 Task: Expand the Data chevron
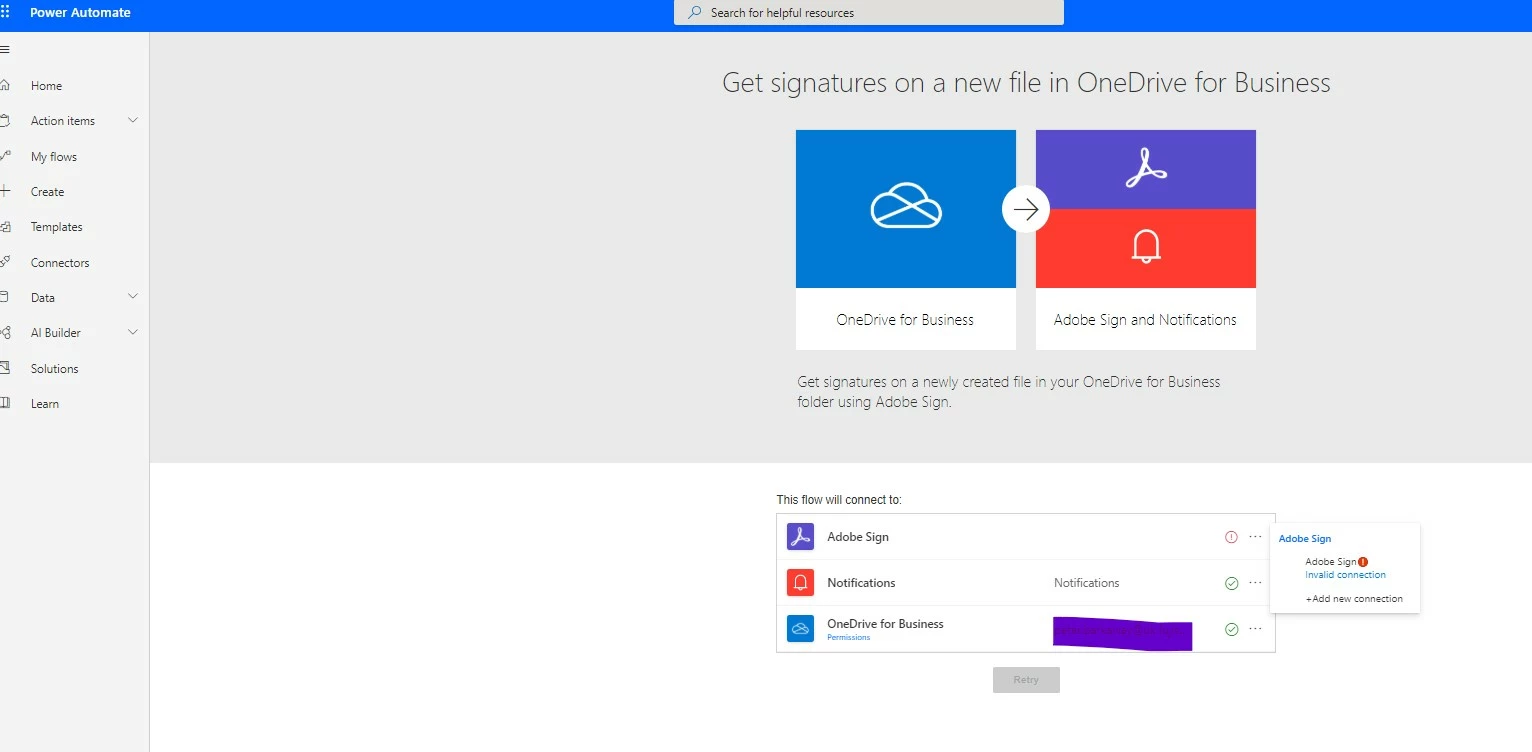pos(133,297)
